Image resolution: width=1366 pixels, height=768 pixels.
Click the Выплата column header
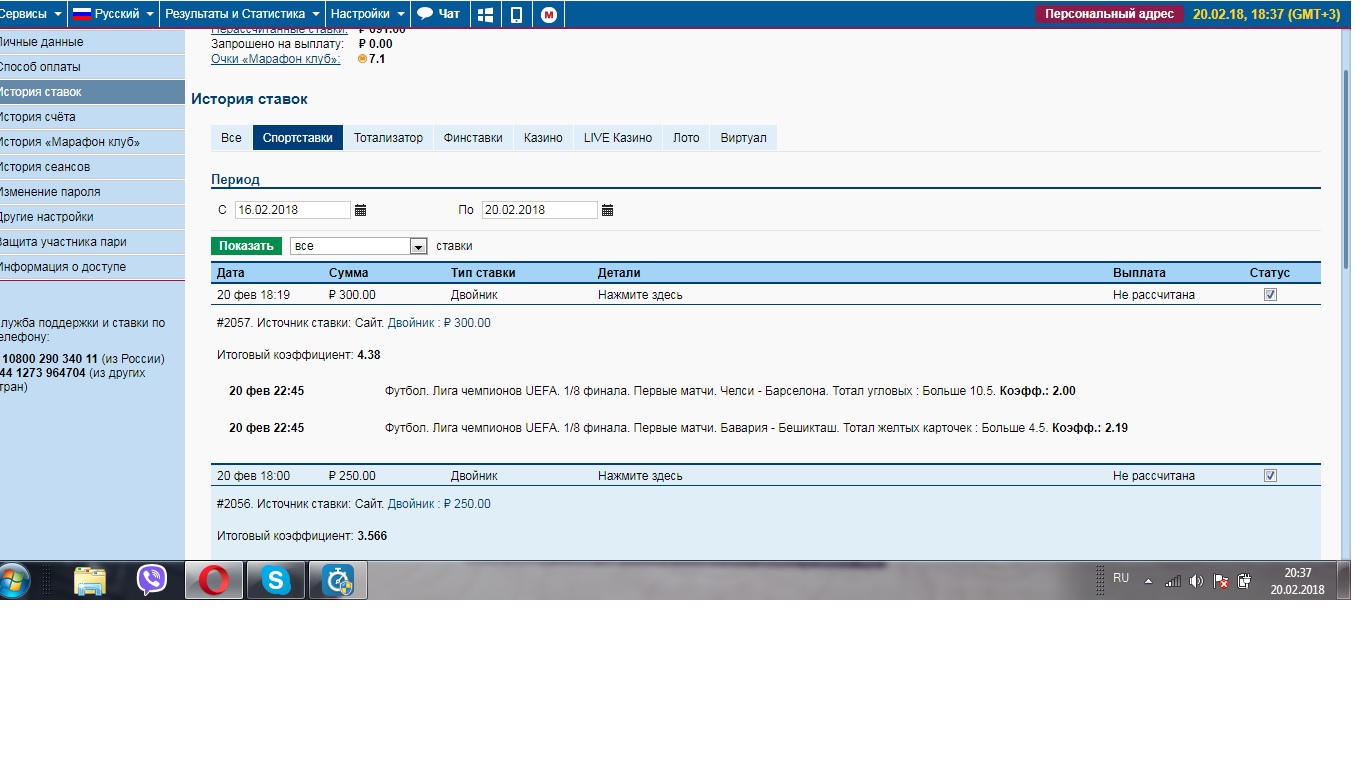click(1139, 273)
